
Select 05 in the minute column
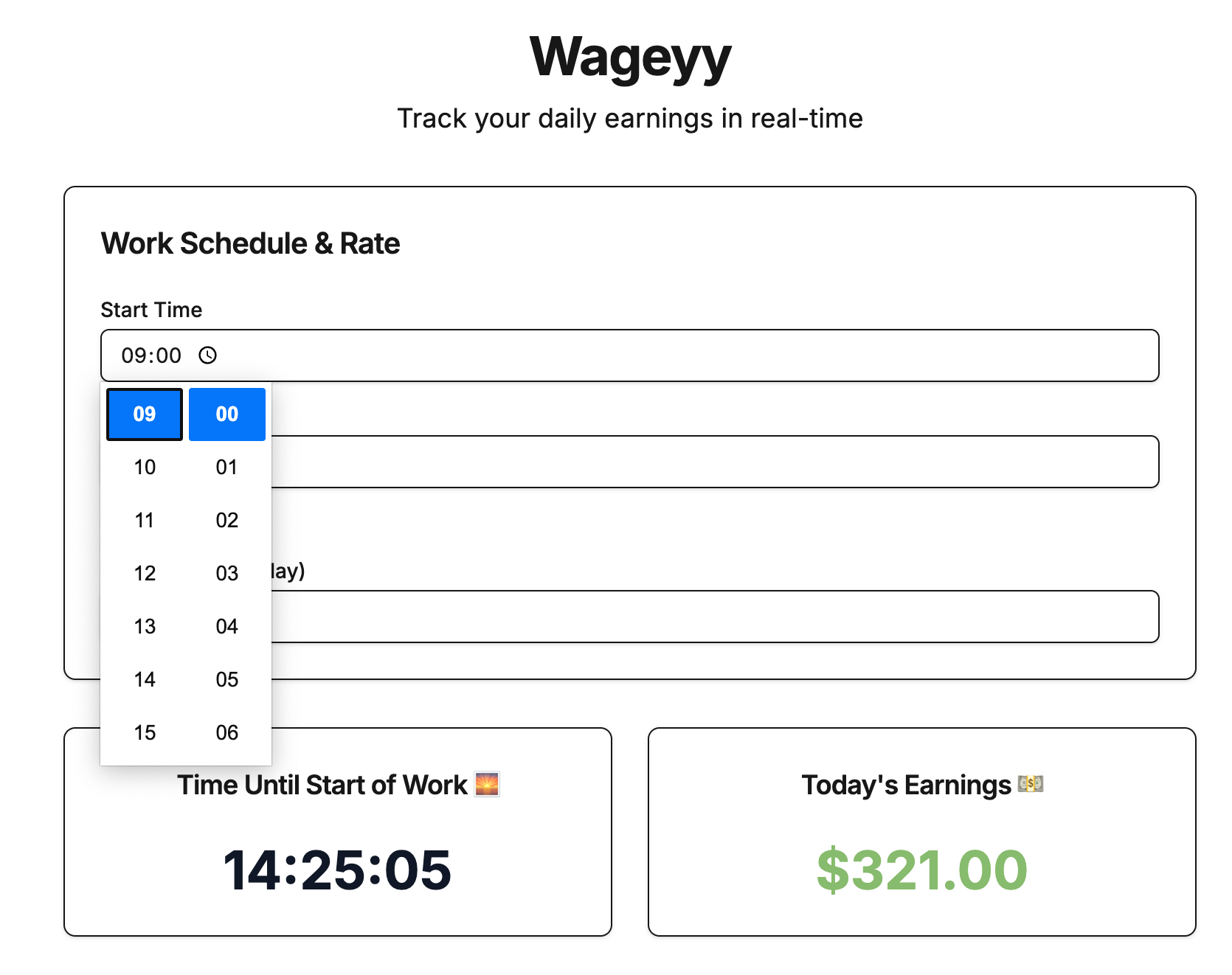226,679
